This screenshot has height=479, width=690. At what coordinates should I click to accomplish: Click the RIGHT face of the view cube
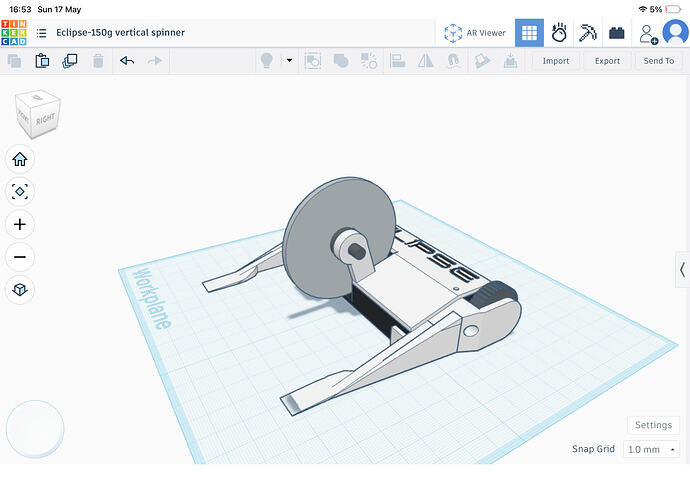(46, 118)
